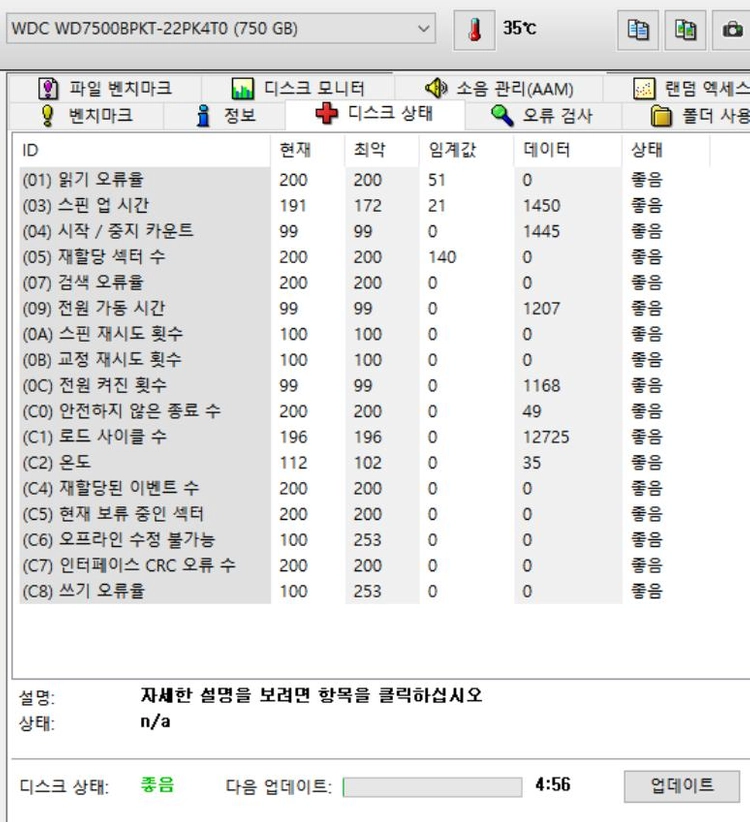750x822 pixels.
Task: Click the camera save screenshot icon
Action: (x=732, y=29)
